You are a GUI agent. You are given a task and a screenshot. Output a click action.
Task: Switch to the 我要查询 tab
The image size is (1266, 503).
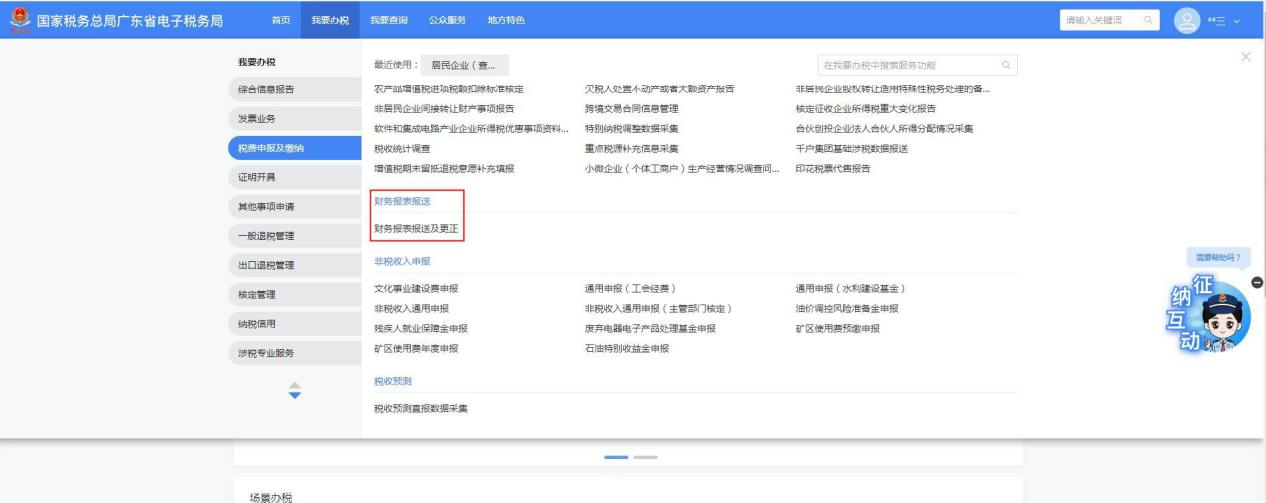click(388, 21)
